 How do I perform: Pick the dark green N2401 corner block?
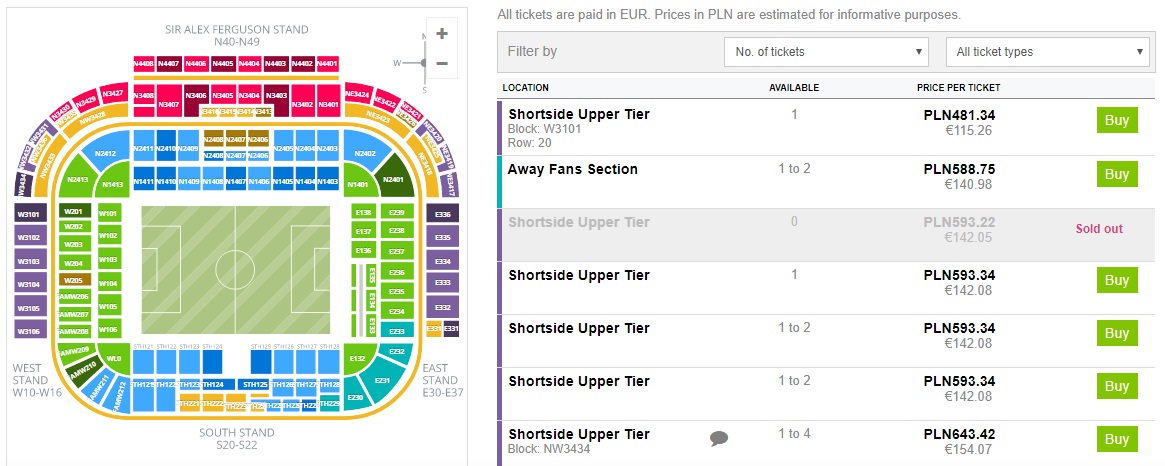pyautogui.click(x=392, y=179)
